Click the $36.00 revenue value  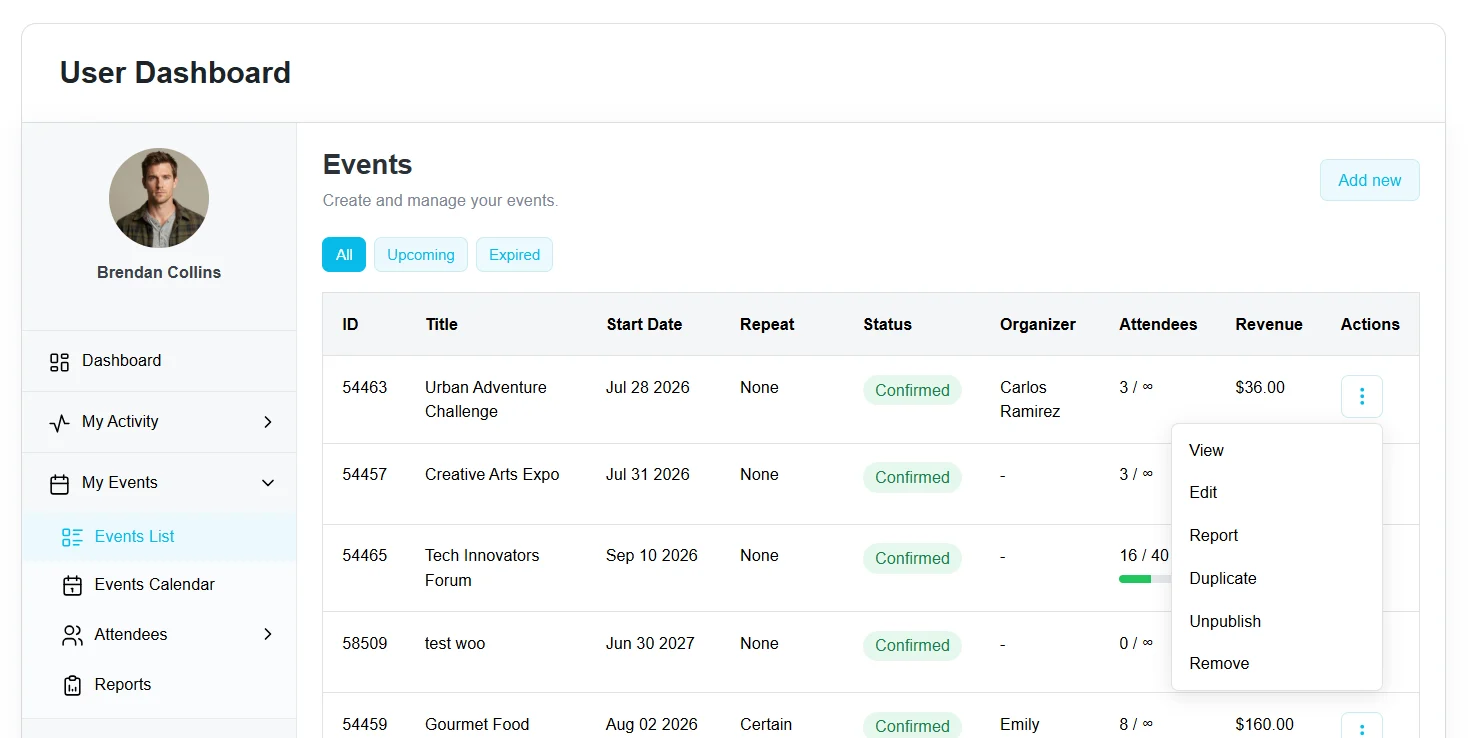(1260, 387)
